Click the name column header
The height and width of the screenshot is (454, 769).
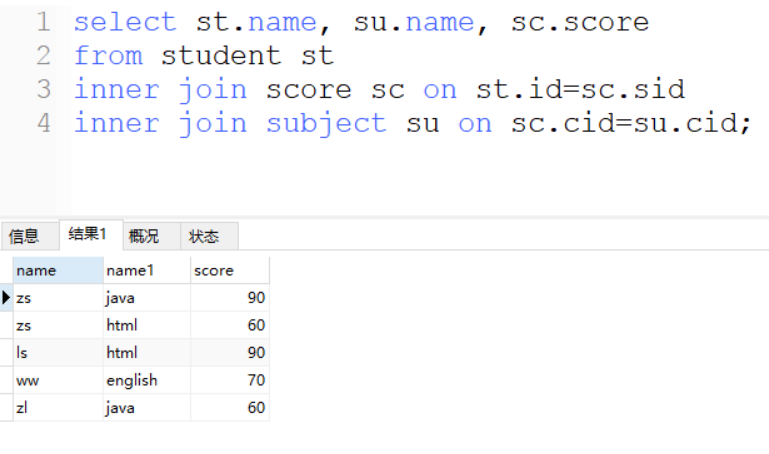[58, 270]
